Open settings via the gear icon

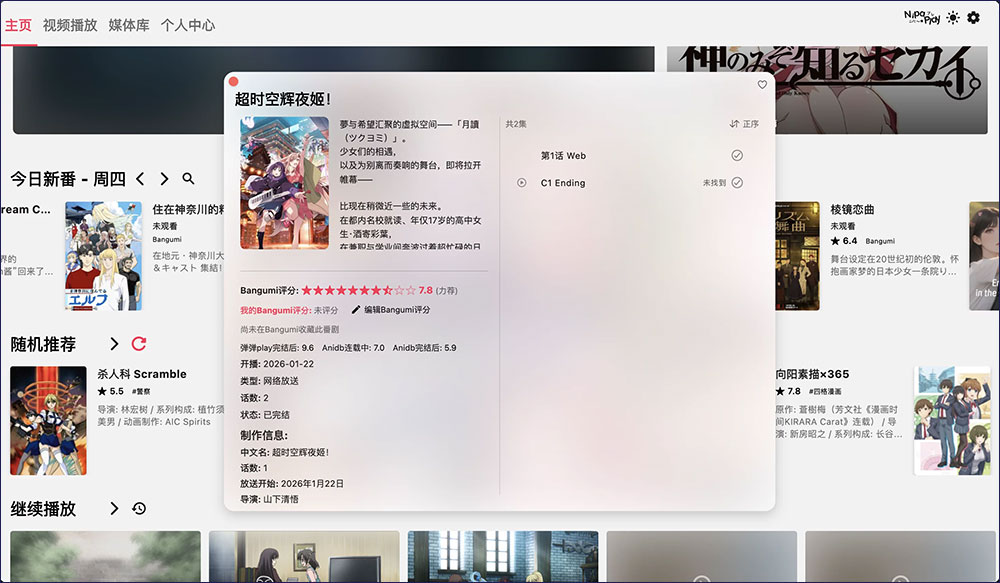(x=973, y=18)
